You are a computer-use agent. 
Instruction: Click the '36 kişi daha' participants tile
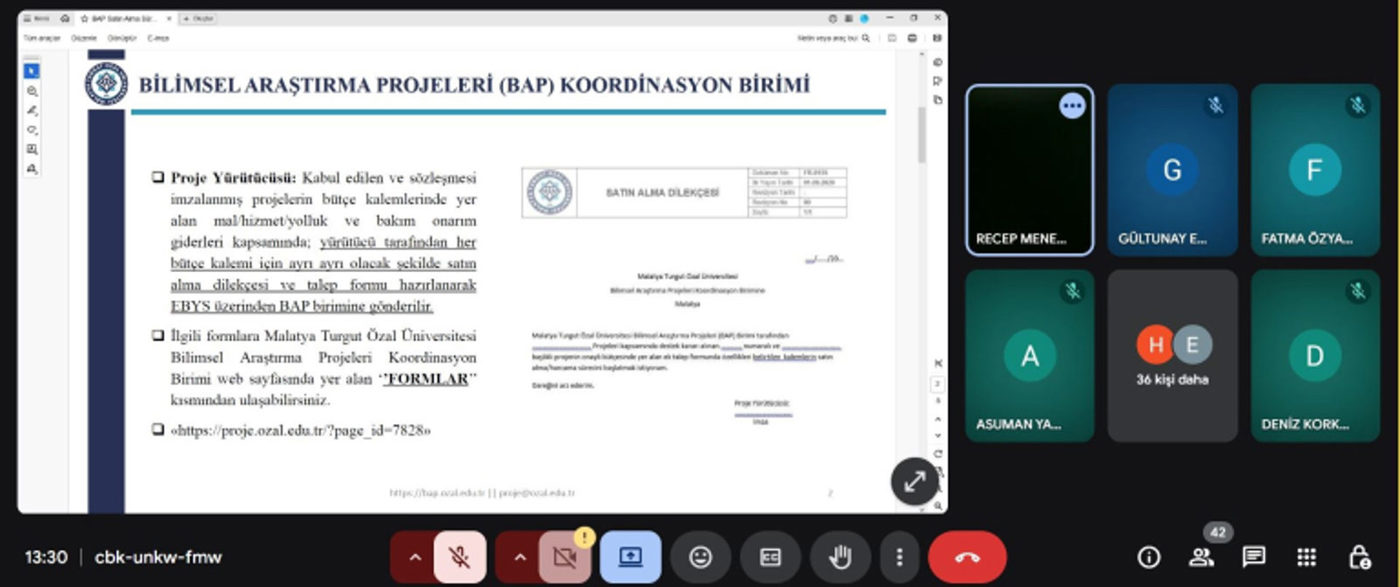pos(1172,355)
